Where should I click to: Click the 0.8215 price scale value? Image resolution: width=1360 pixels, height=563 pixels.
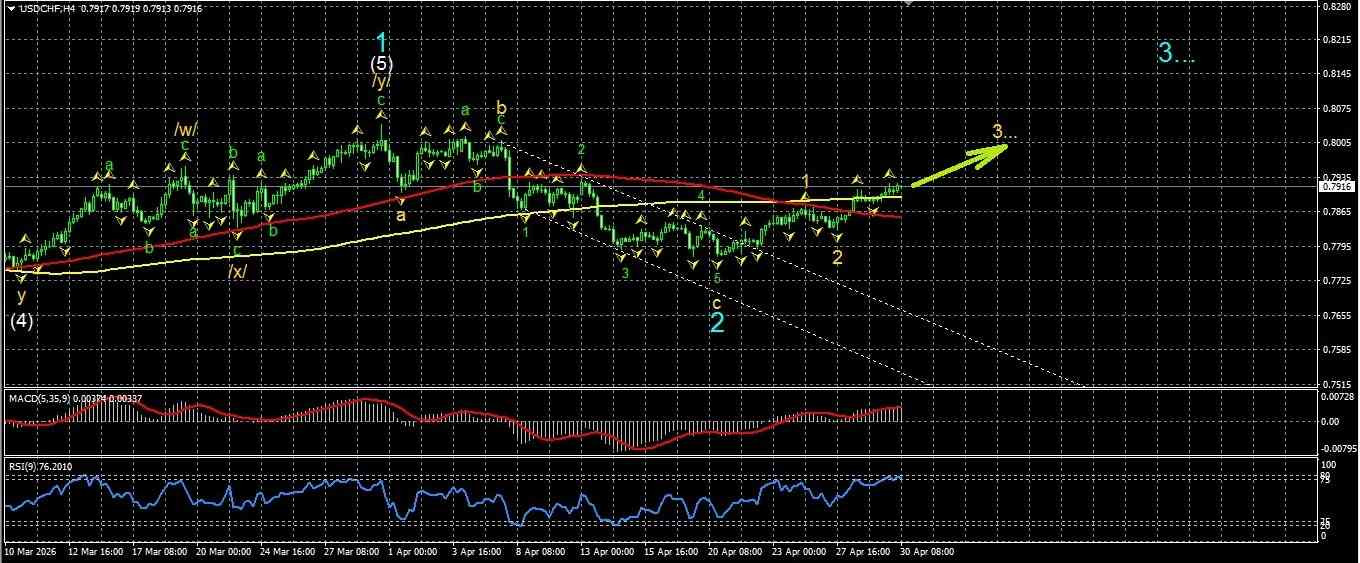coord(1335,40)
